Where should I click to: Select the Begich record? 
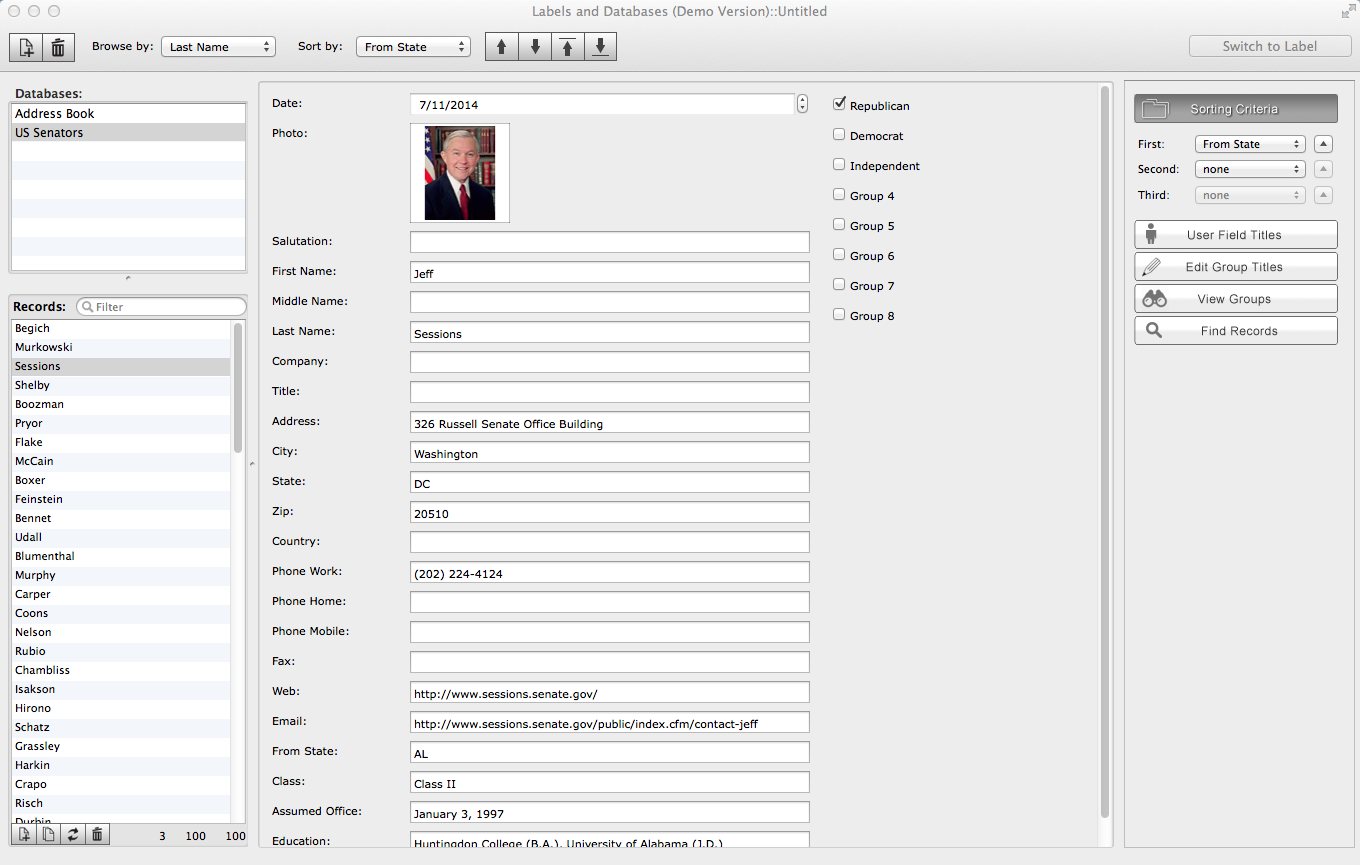point(121,328)
